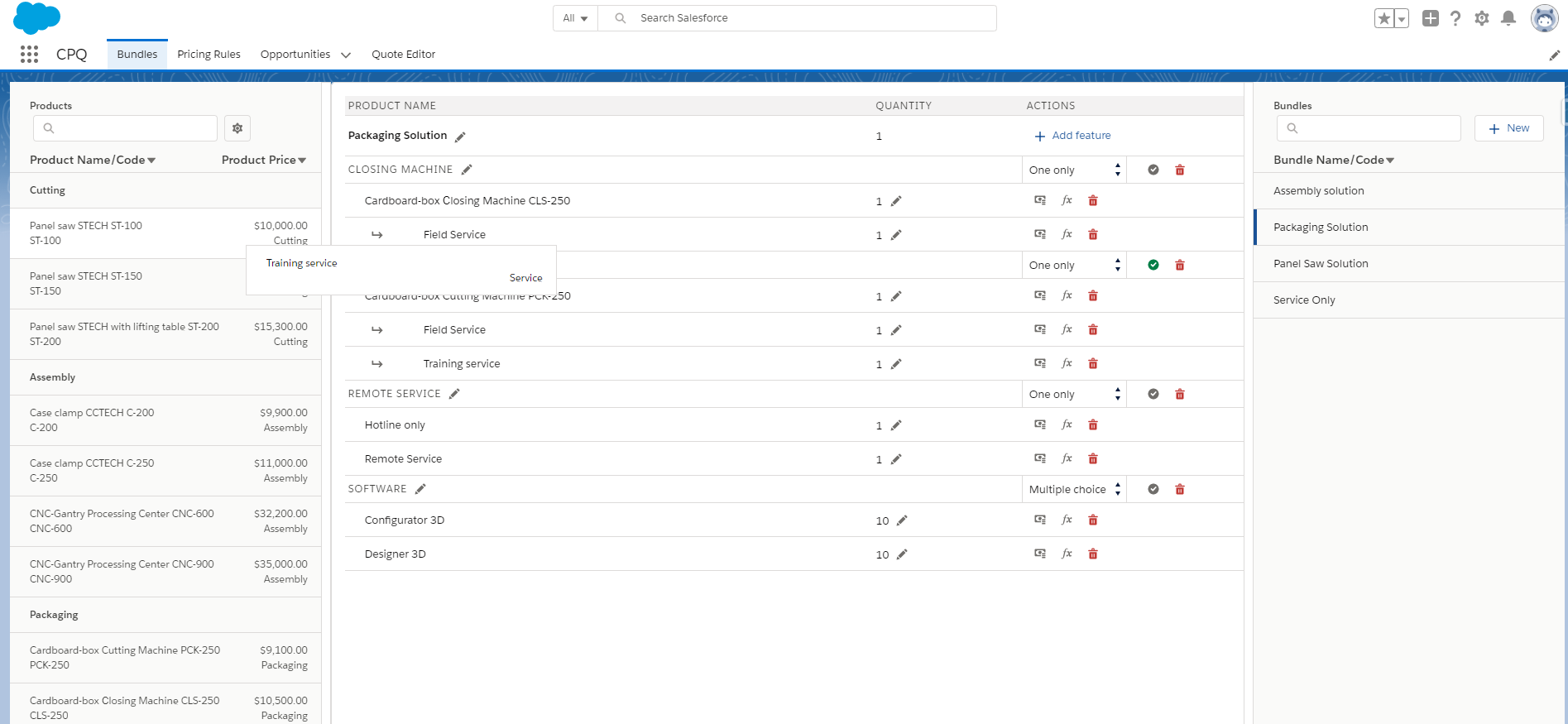Sort by Product Name/Code
1568x724 pixels.
(93, 161)
